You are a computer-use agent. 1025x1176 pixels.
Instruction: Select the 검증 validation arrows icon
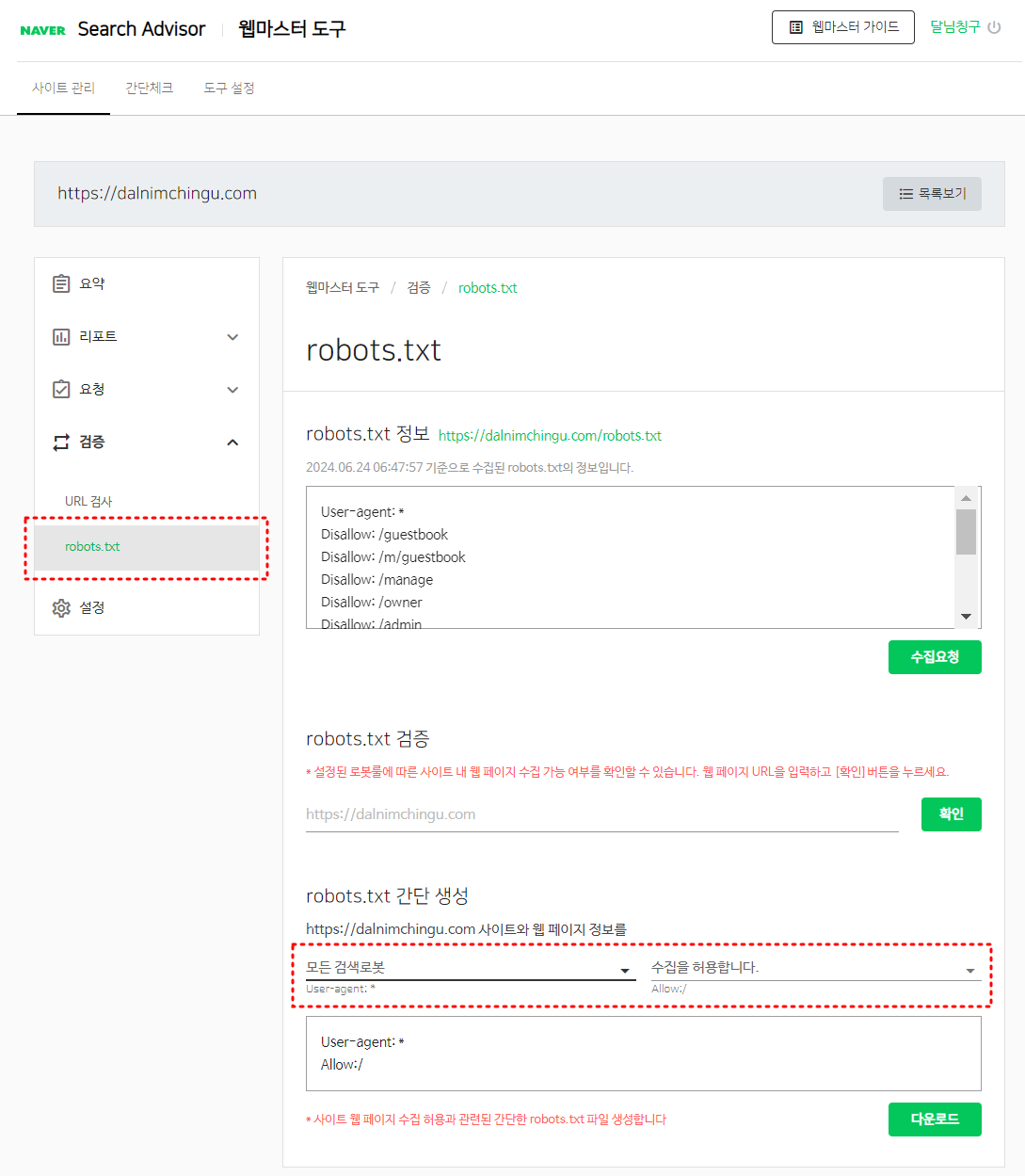coord(61,442)
